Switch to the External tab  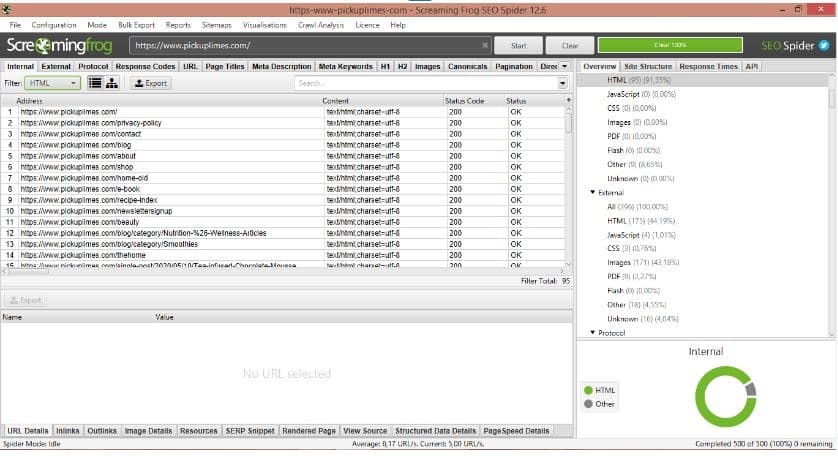click(56, 66)
